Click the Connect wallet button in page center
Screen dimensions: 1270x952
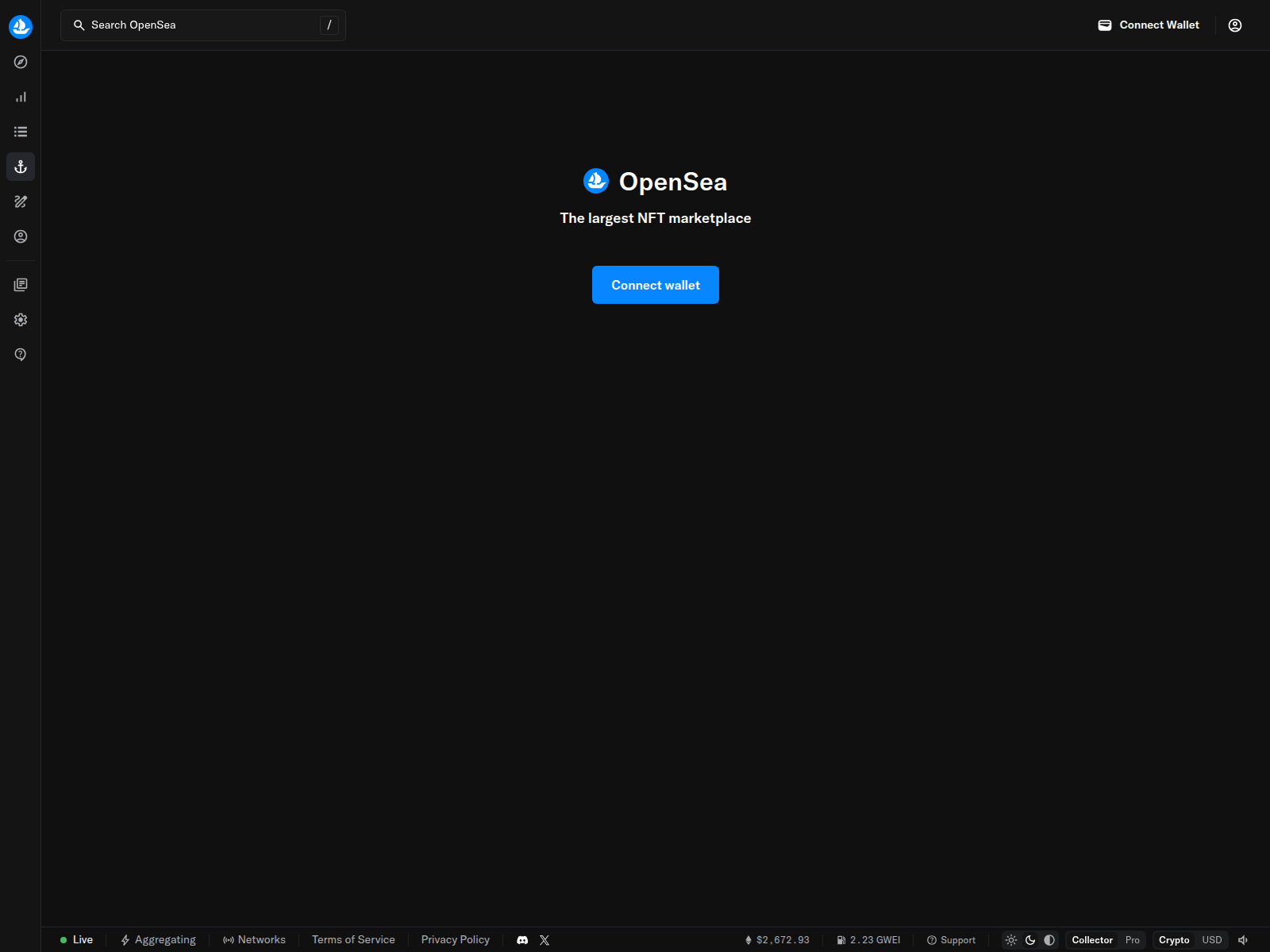pos(655,285)
